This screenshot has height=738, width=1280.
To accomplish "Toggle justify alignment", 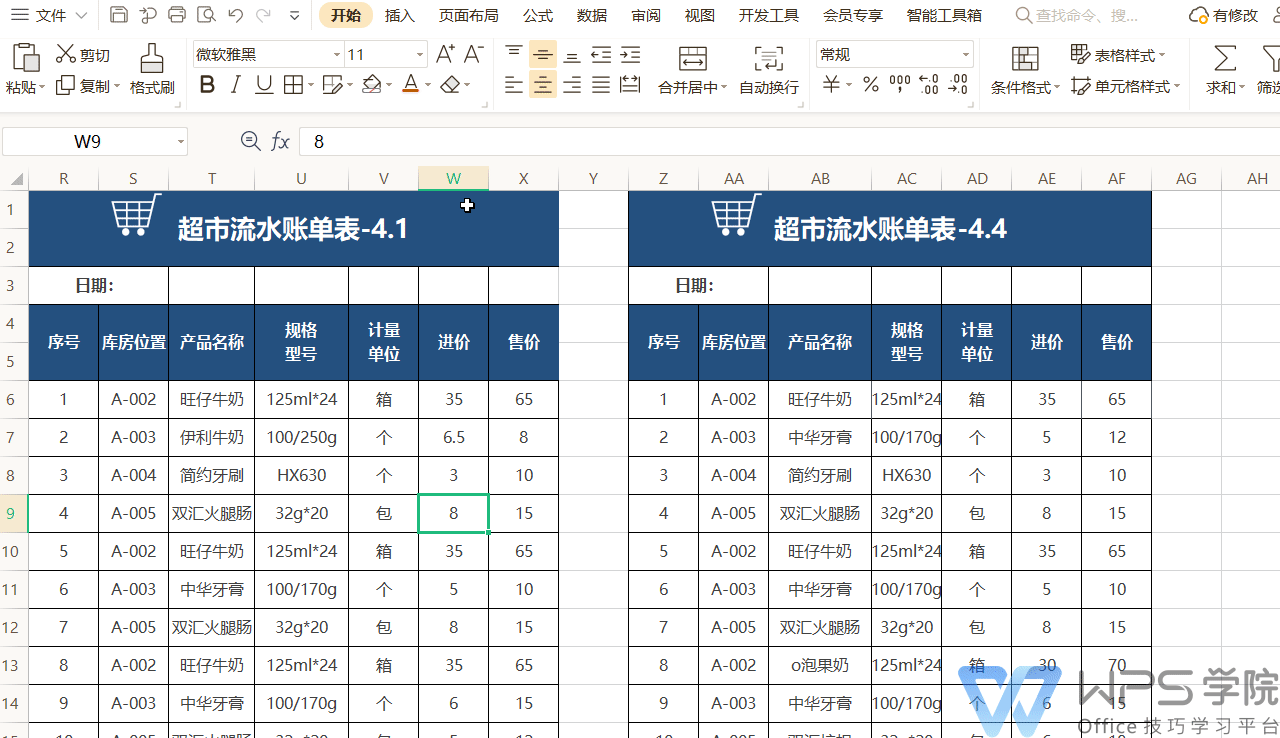I will point(601,85).
